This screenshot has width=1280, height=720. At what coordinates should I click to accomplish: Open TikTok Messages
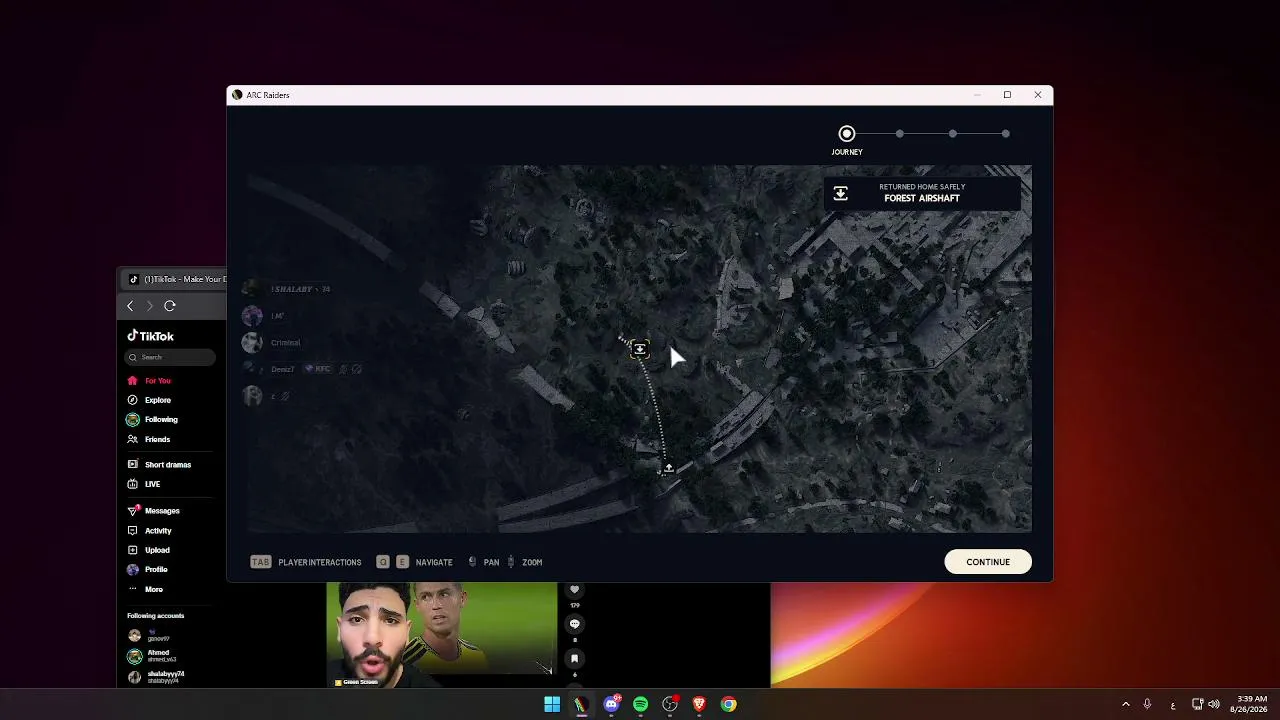(153, 511)
